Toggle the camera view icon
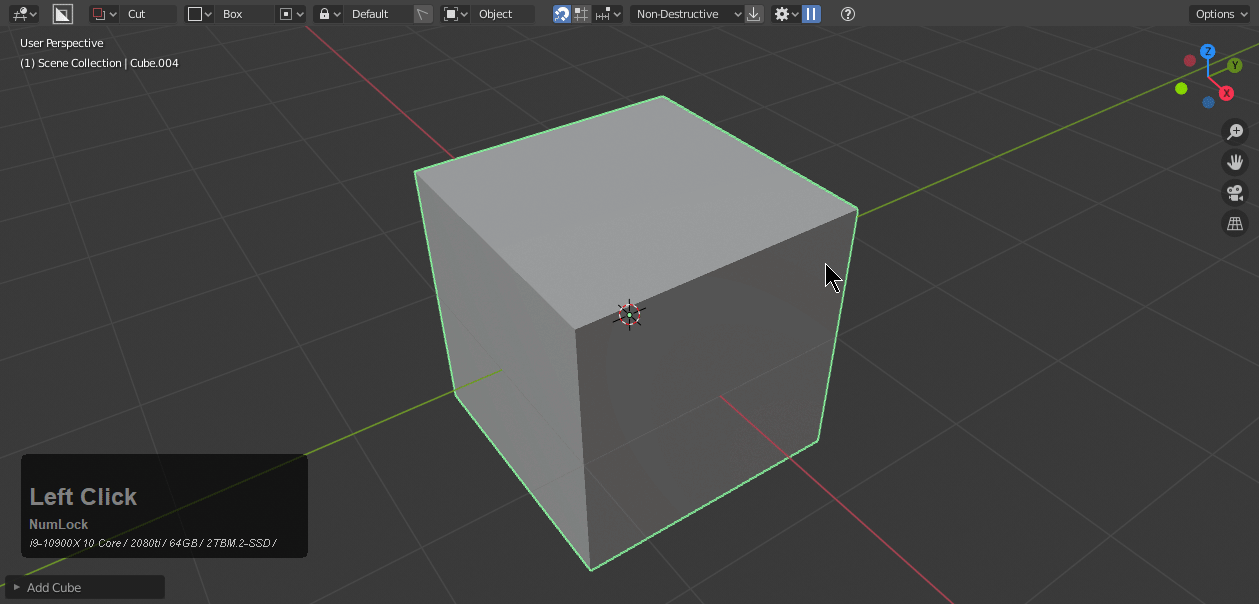The width and height of the screenshot is (1259, 604). pyautogui.click(x=1236, y=192)
